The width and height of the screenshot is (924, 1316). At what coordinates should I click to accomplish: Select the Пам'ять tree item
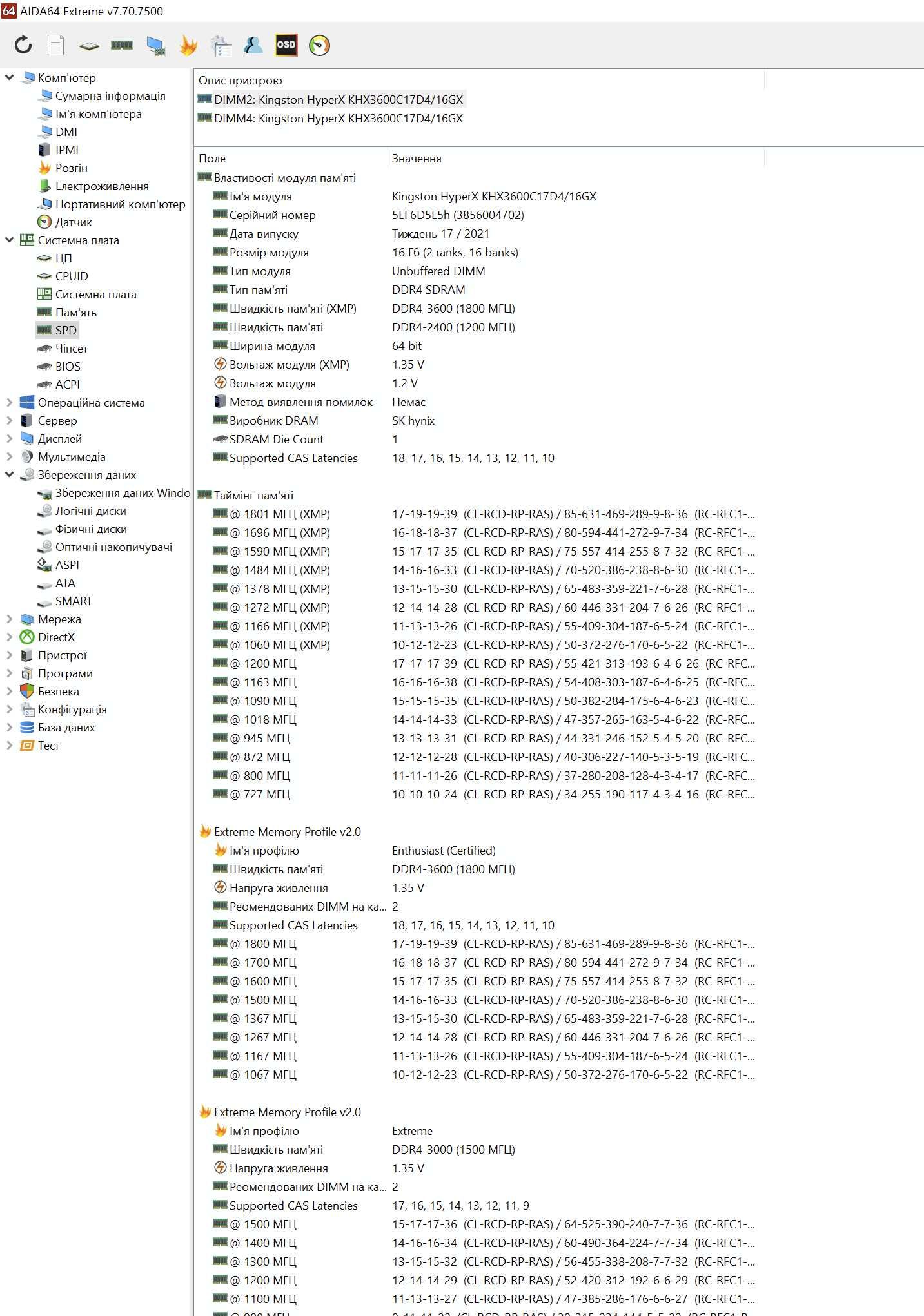tap(75, 312)
